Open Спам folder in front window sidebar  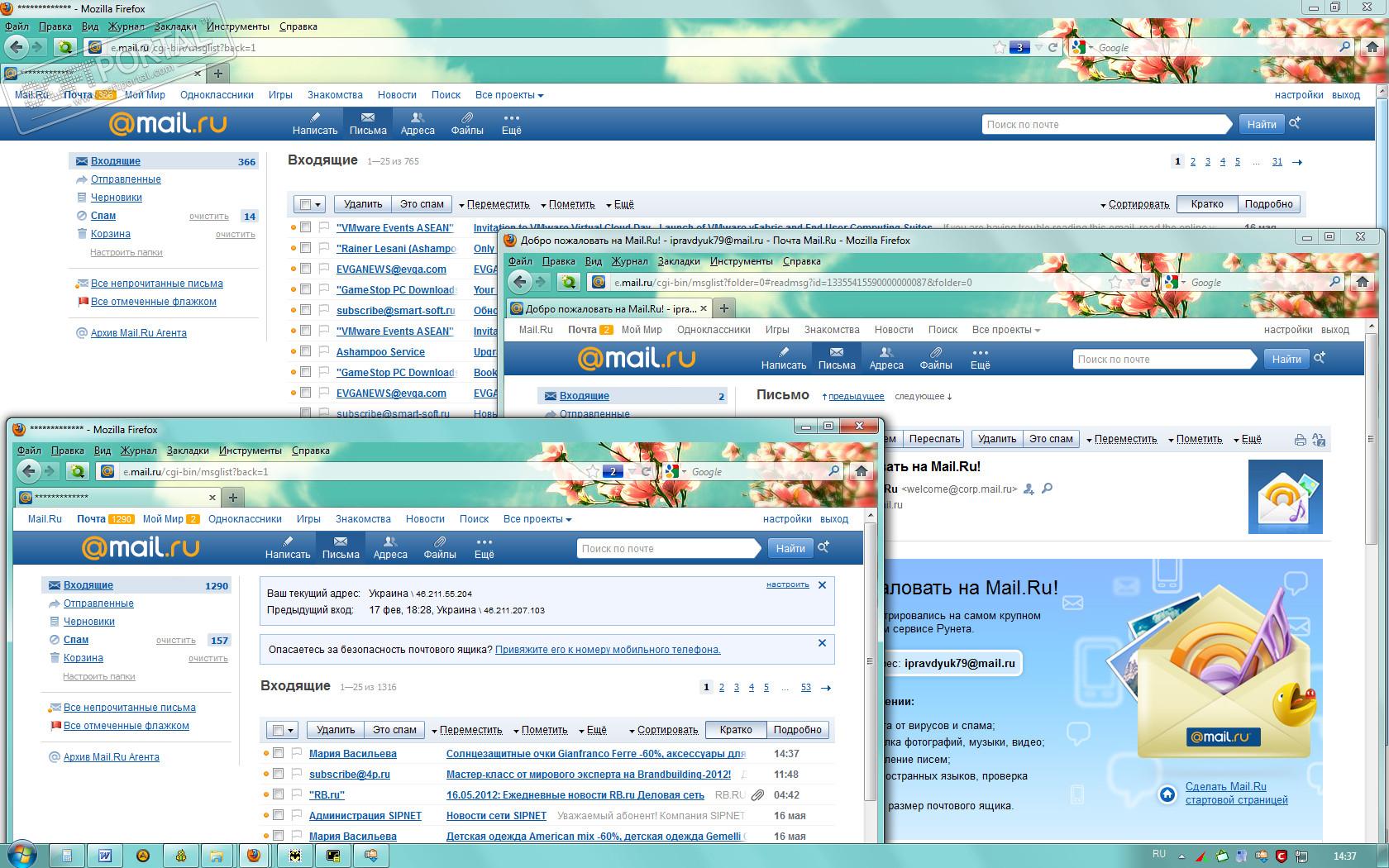click(76, 640)
